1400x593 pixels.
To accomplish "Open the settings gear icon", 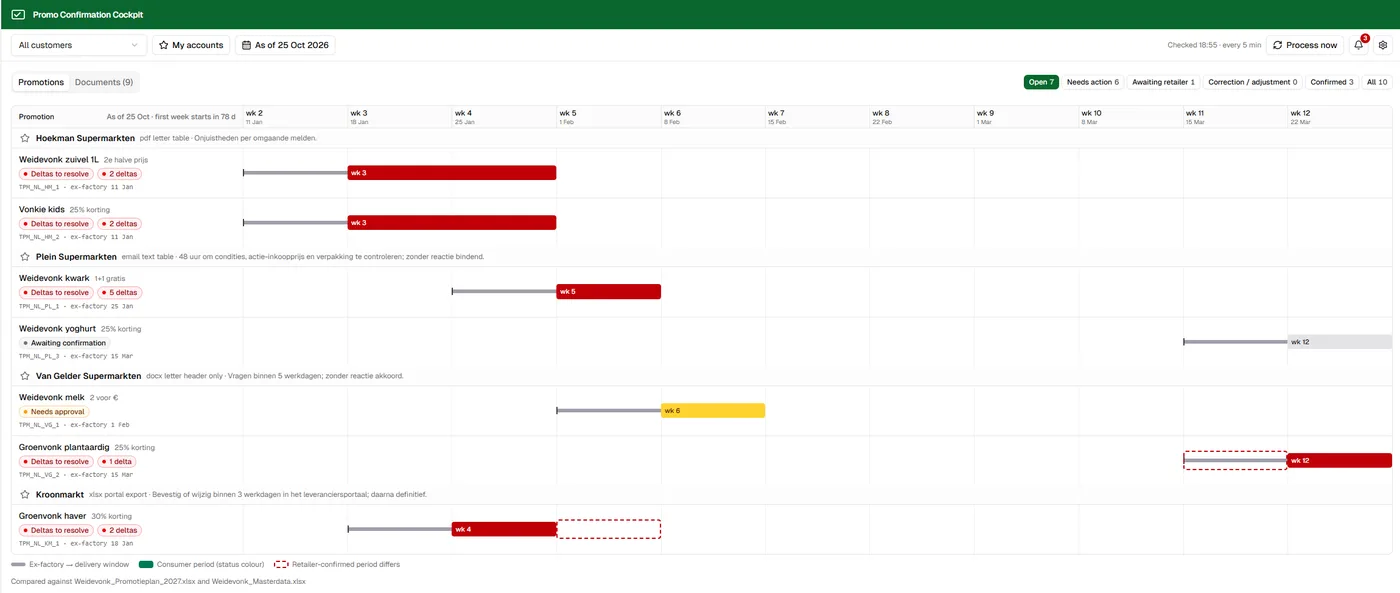I will click(x=1383, y=45).
